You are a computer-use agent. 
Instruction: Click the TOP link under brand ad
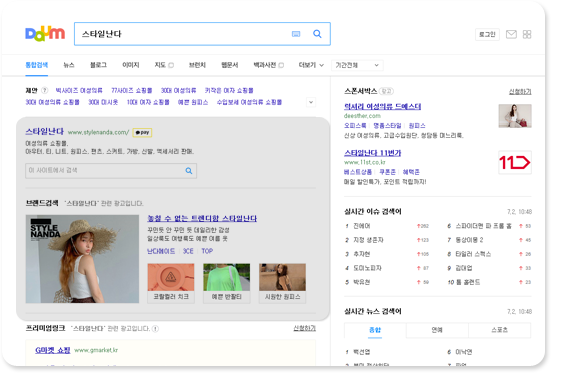pyautogui.click(x=207, y=251)
